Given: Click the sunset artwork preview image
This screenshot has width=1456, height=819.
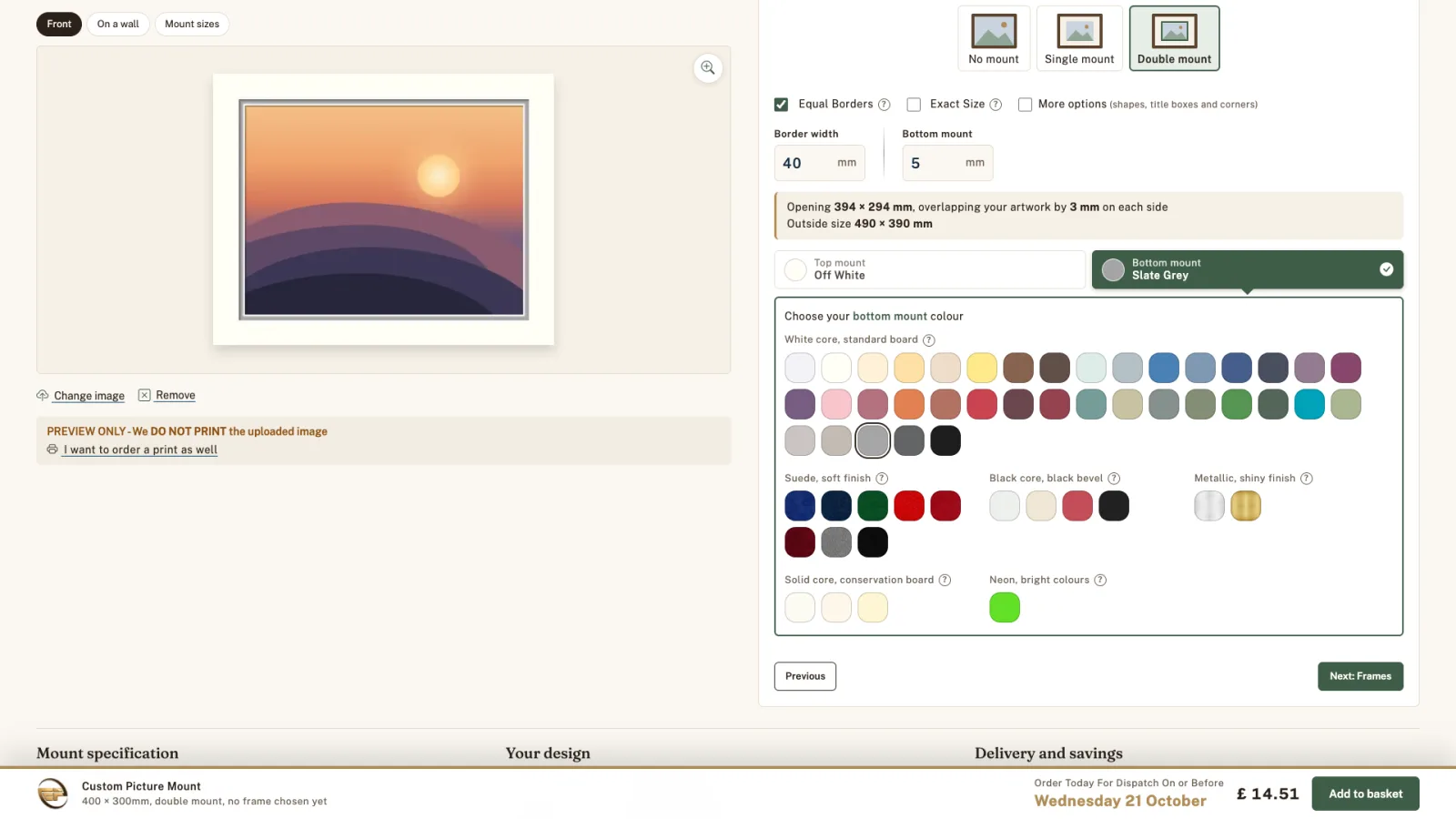Looking at the screenshot, I should point(384,210).
